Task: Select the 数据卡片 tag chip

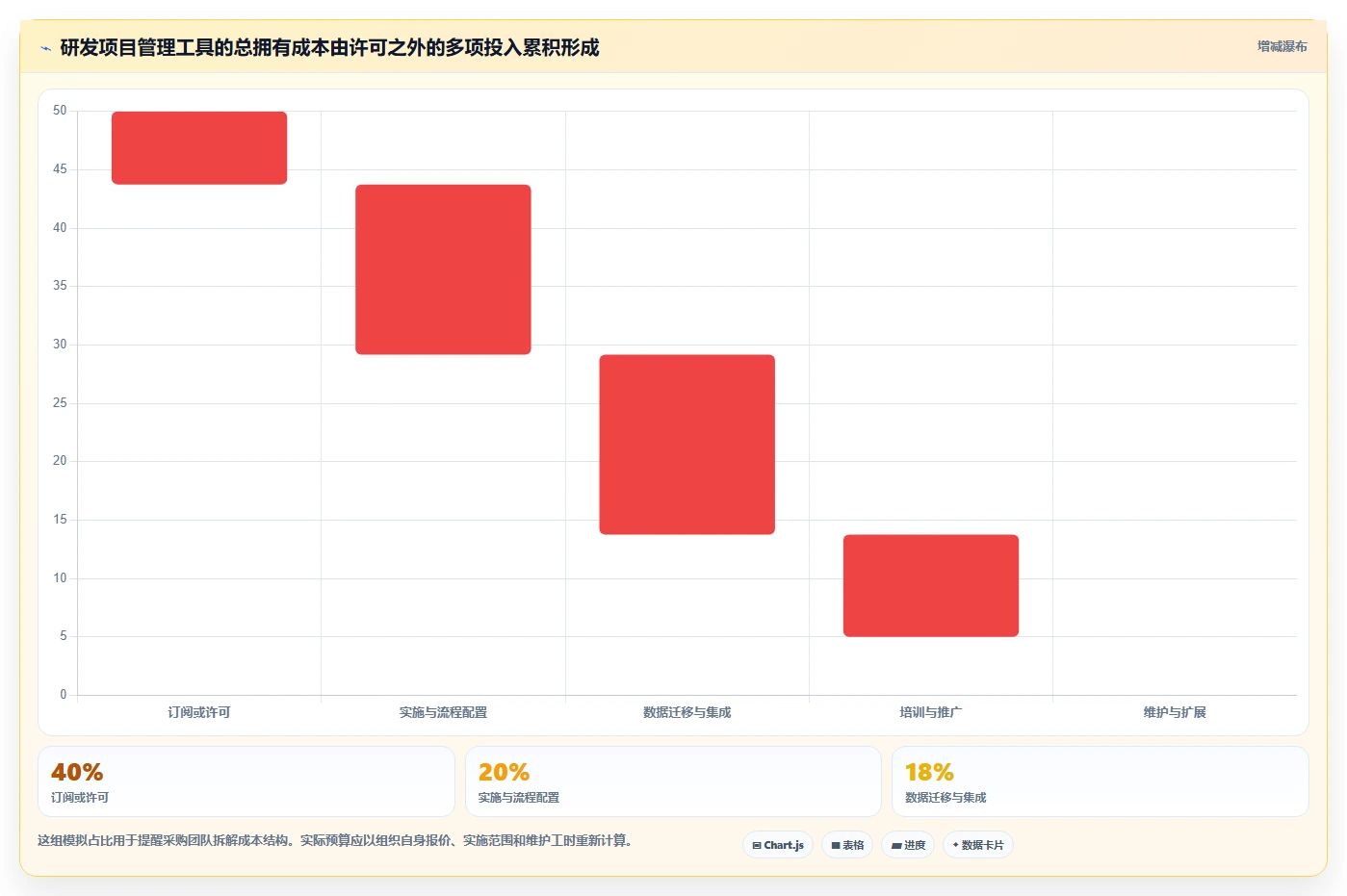Action: click(x=978, y=845)
